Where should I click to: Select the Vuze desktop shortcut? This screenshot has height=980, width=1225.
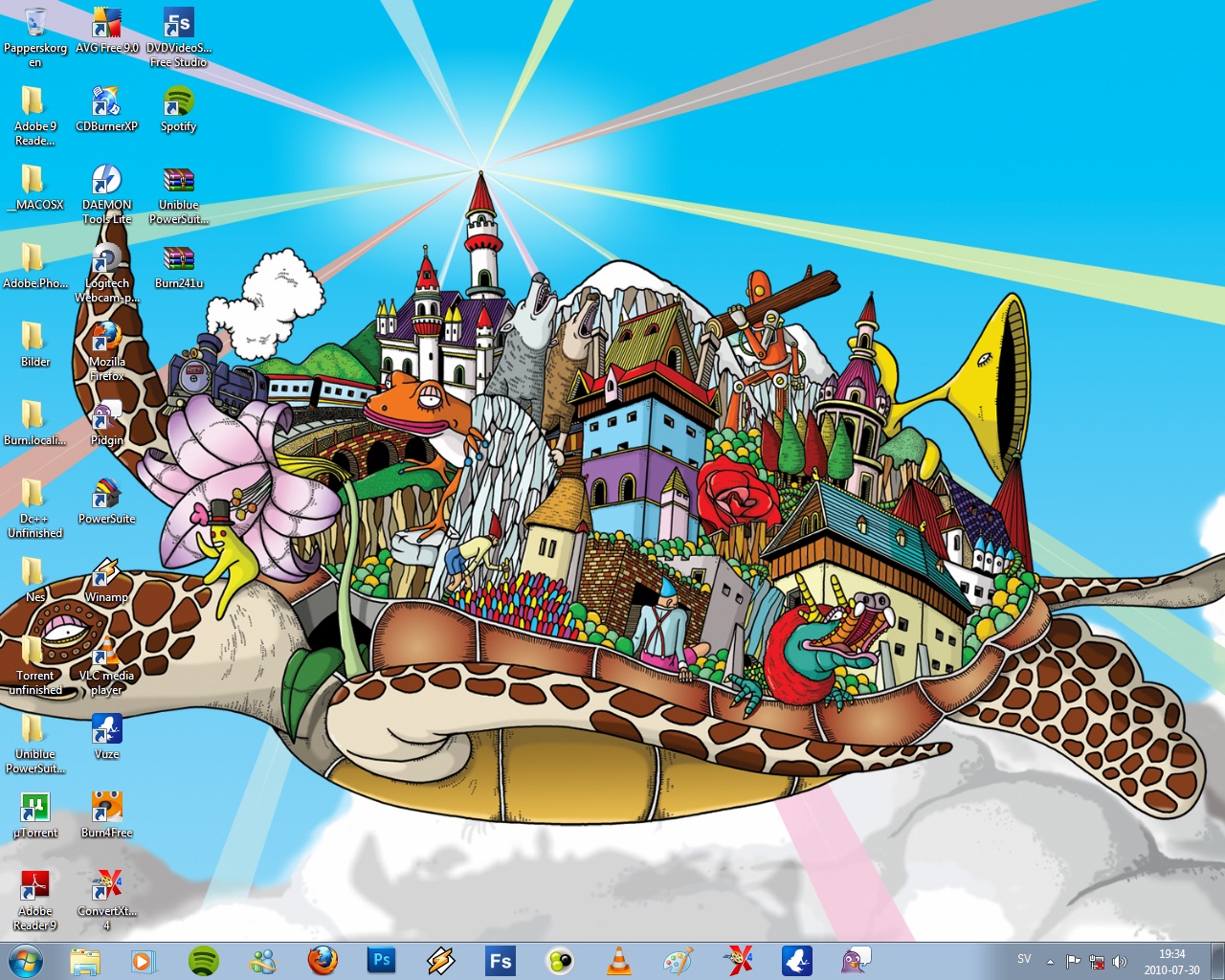tap(106, 730)
